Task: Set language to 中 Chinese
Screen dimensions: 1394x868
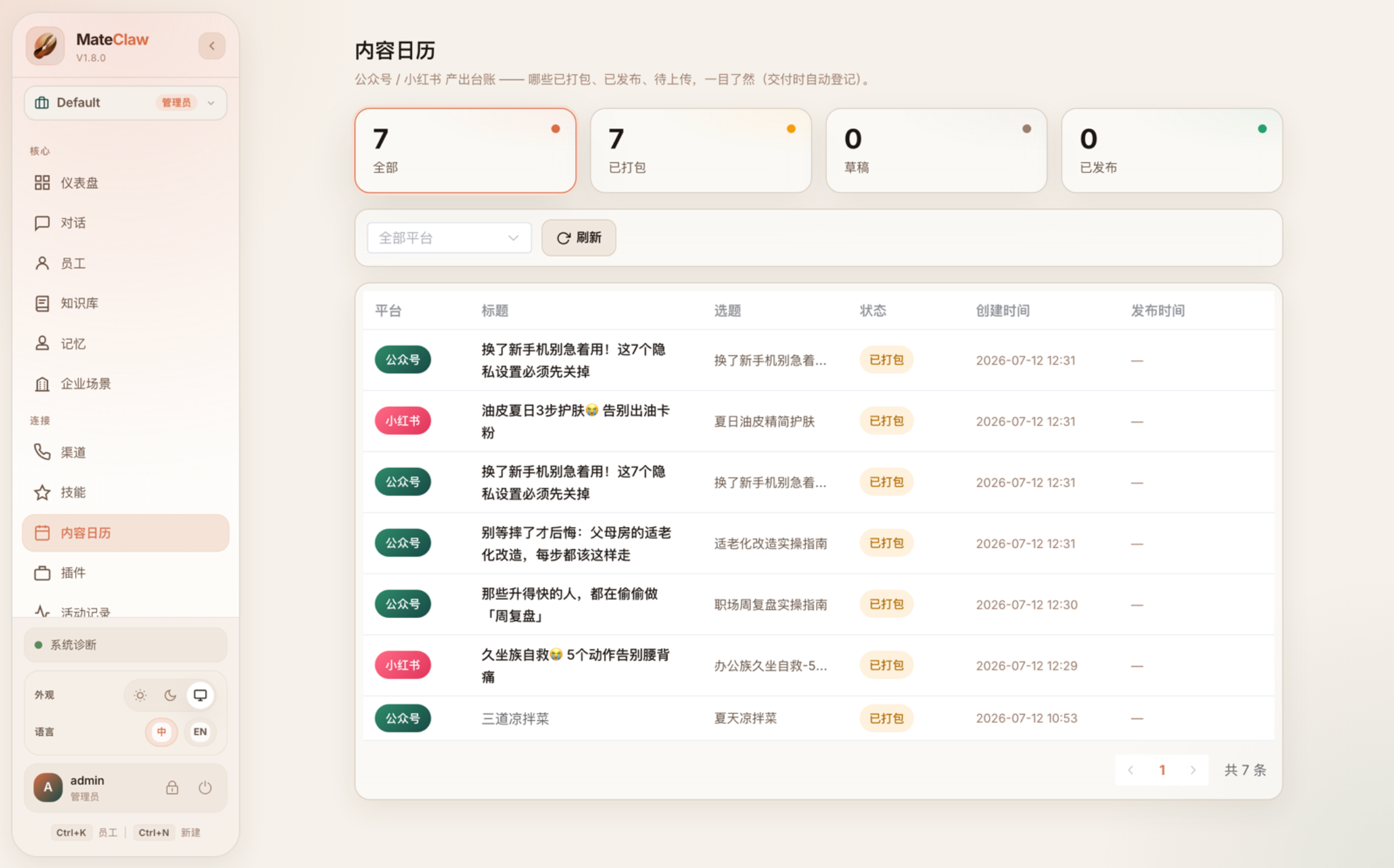Action: click(x=161, y=732)
